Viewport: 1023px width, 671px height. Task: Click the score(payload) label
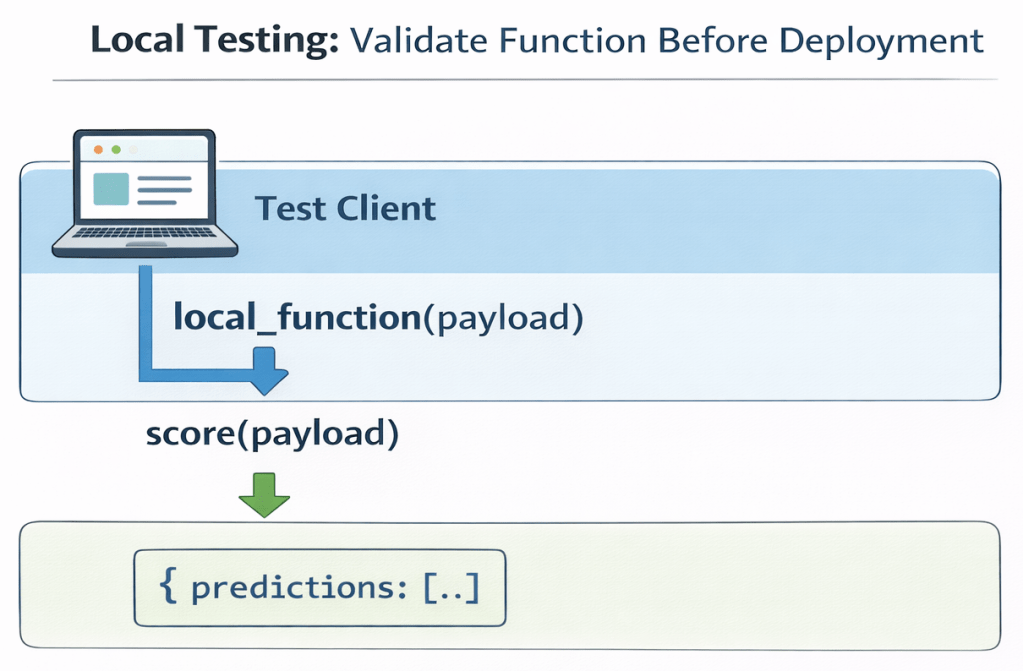(x=272, y=435)
